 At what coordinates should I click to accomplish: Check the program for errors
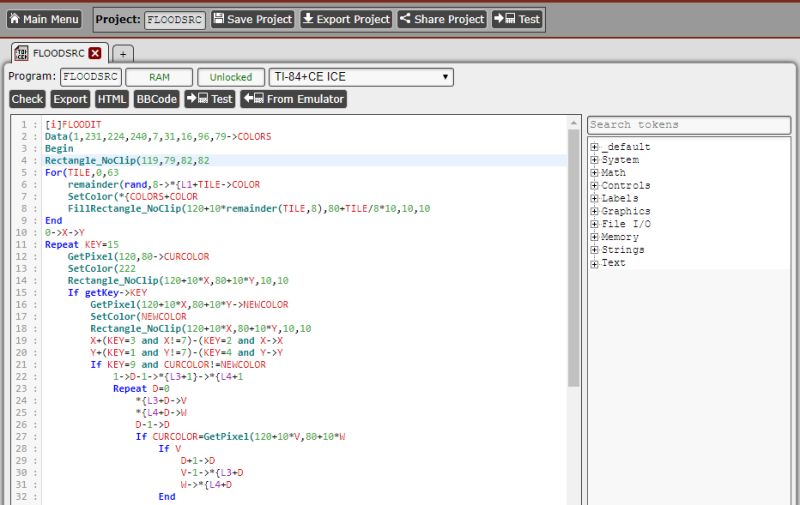point(28,99)
